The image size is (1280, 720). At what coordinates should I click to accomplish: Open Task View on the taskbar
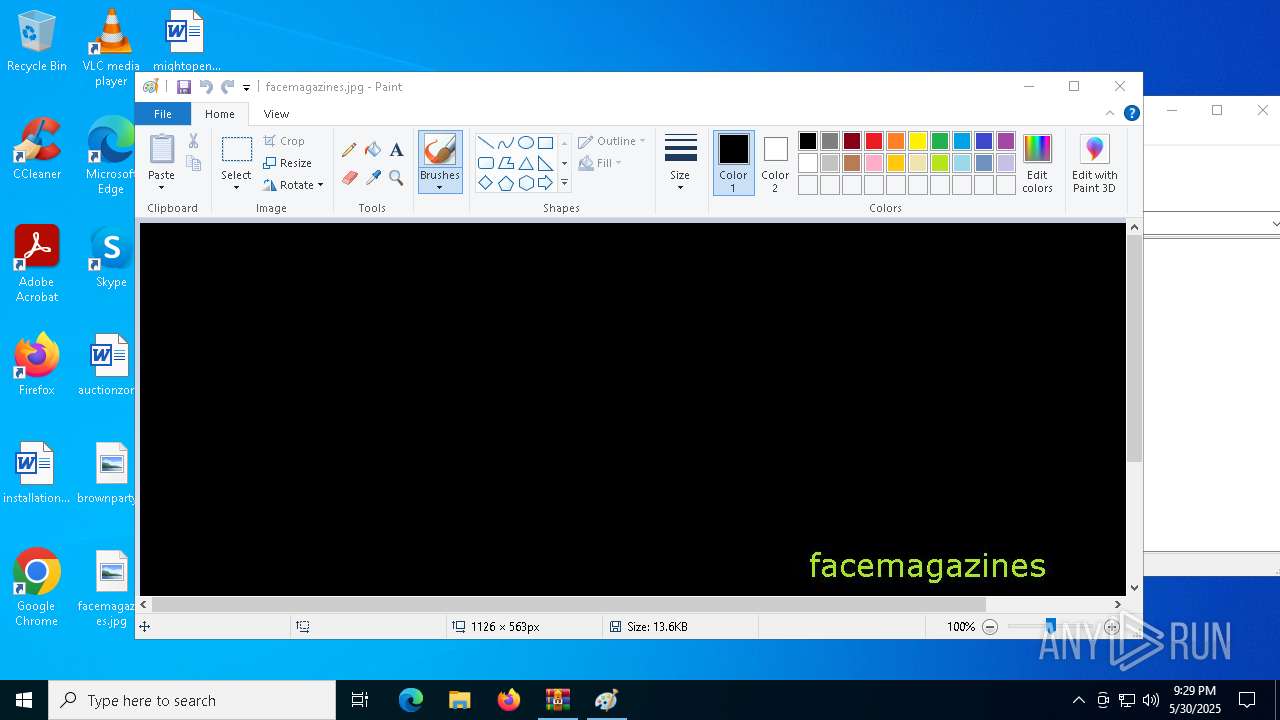click(360, 700)
